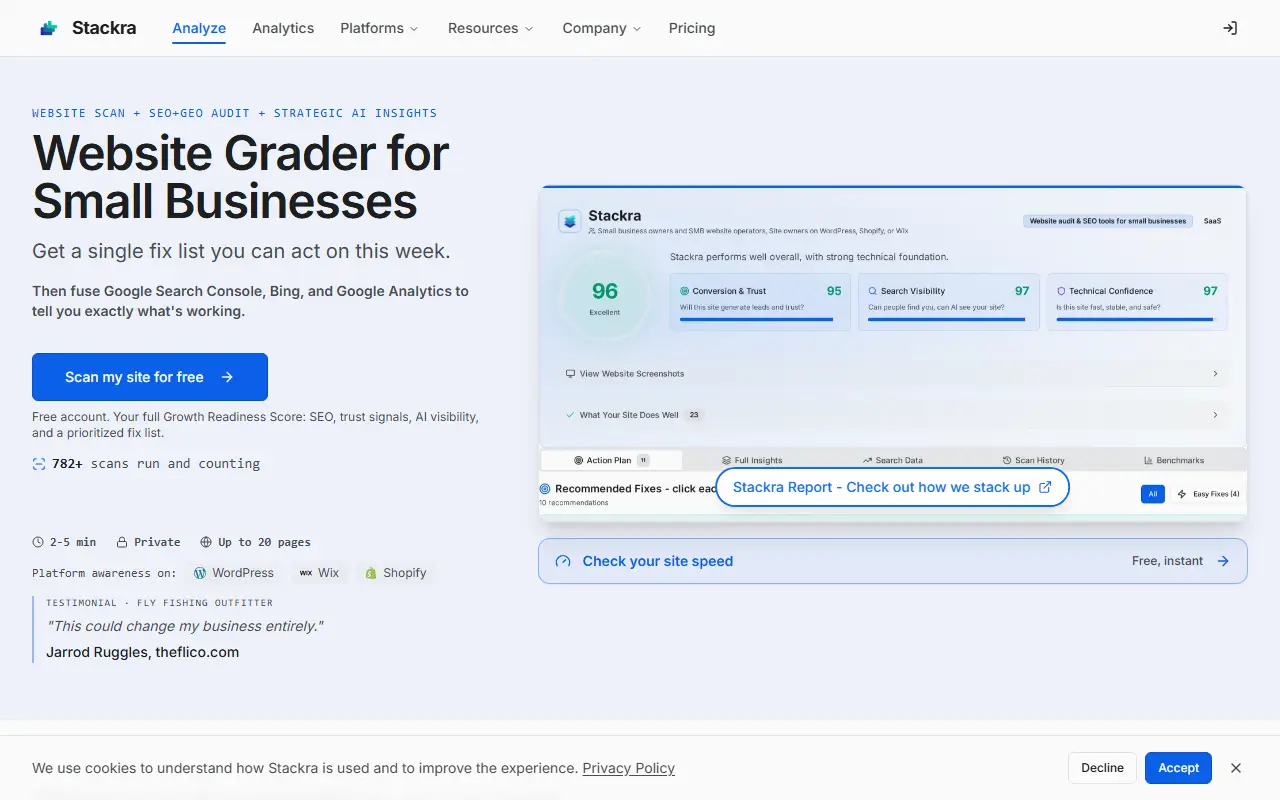Image resolution: width=1280 pixels, height=800 pixels.
Task: Click the Stackra logo icon in header
Action: [x=48, y=28]
